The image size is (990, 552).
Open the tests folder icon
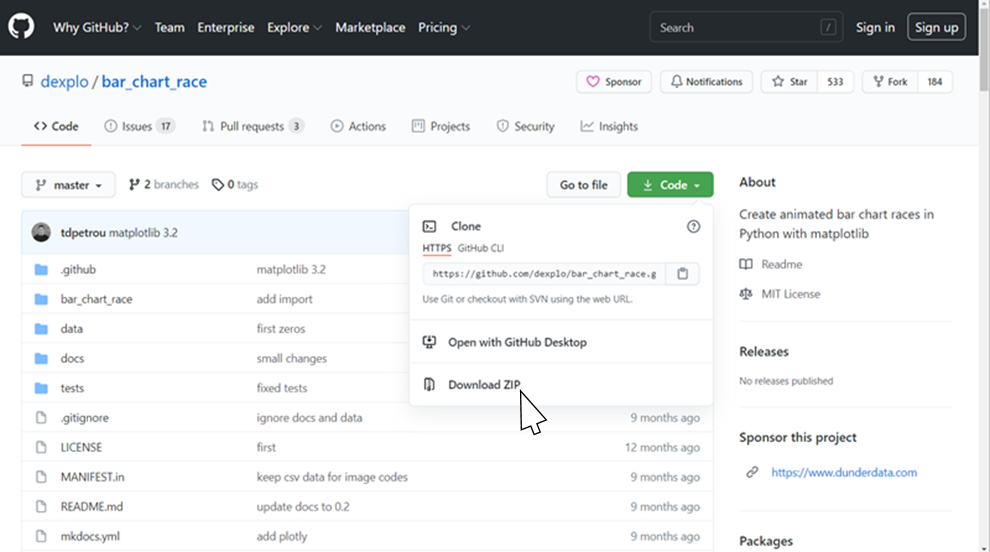(41, 388)
